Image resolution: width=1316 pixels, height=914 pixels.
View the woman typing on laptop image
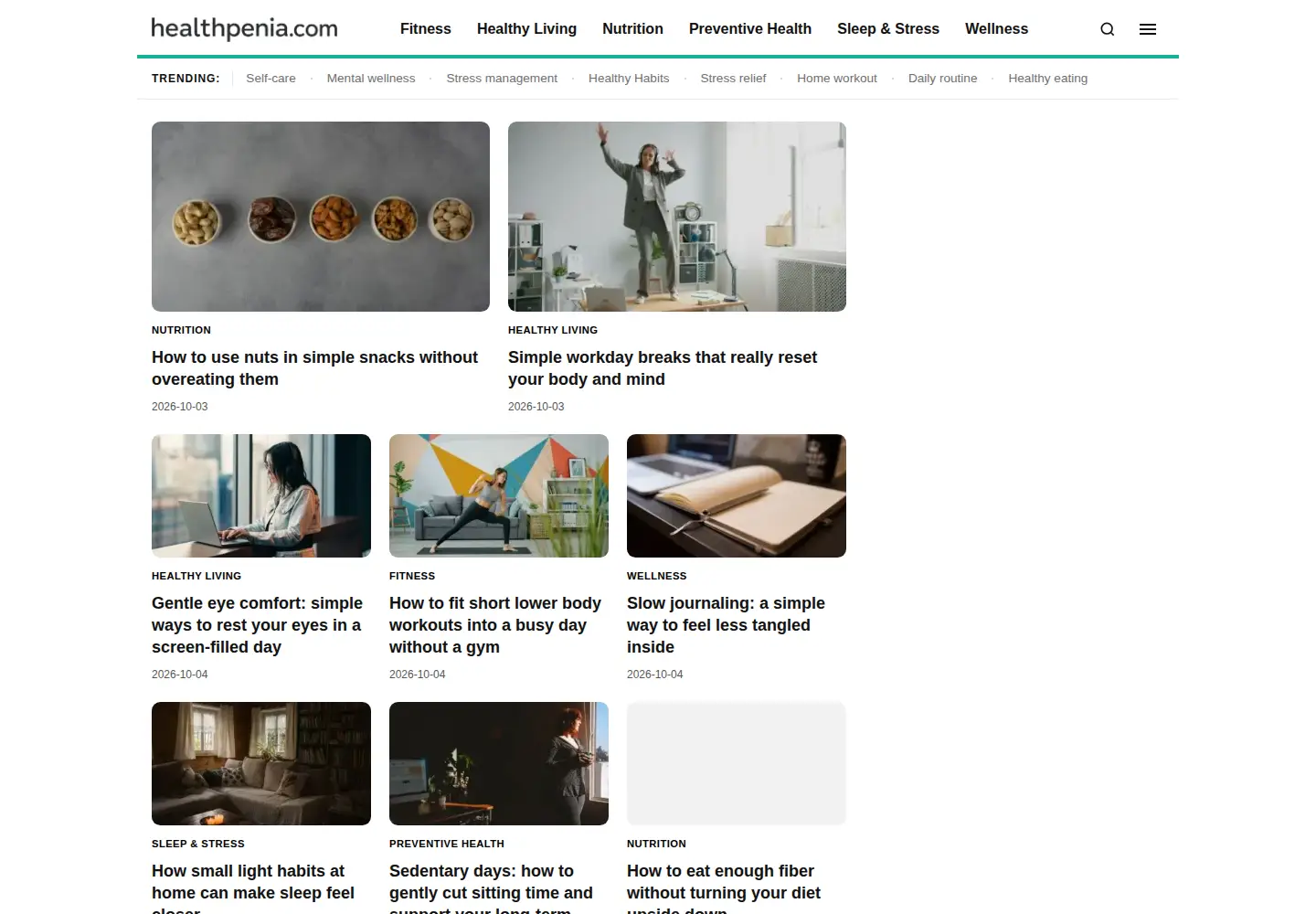coord(261,496)
